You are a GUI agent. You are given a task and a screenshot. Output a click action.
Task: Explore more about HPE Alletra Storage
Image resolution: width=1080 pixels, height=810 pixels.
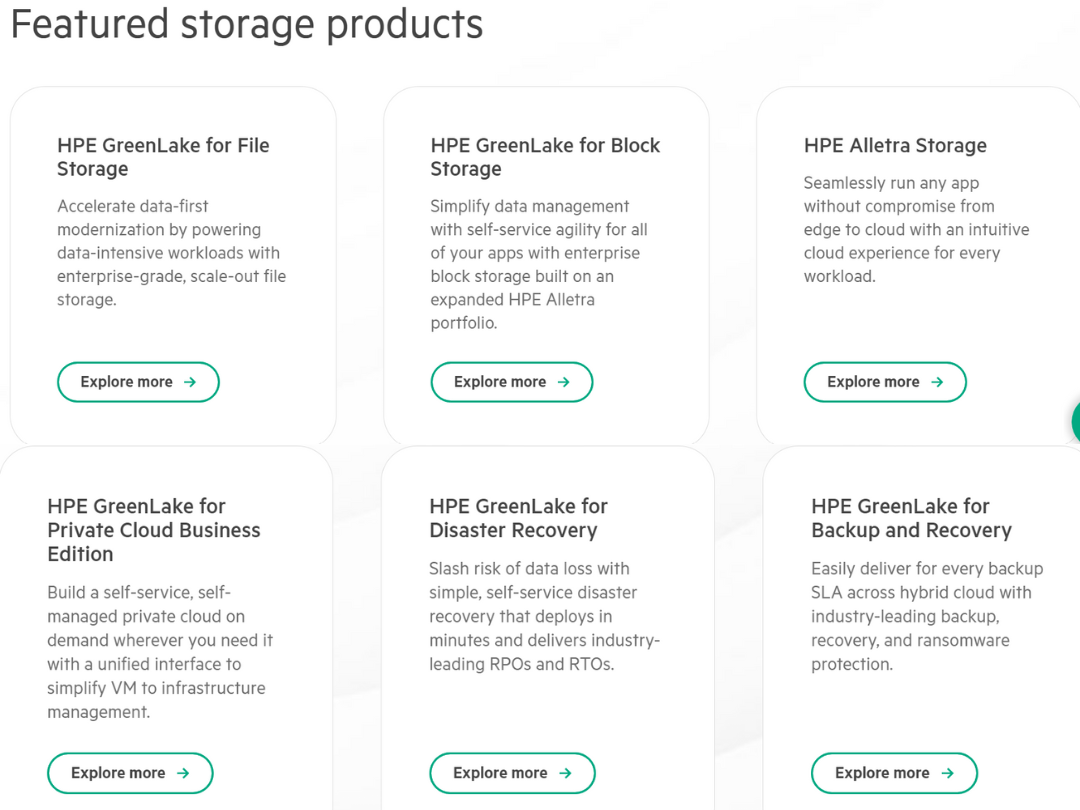tap(885, 381)
